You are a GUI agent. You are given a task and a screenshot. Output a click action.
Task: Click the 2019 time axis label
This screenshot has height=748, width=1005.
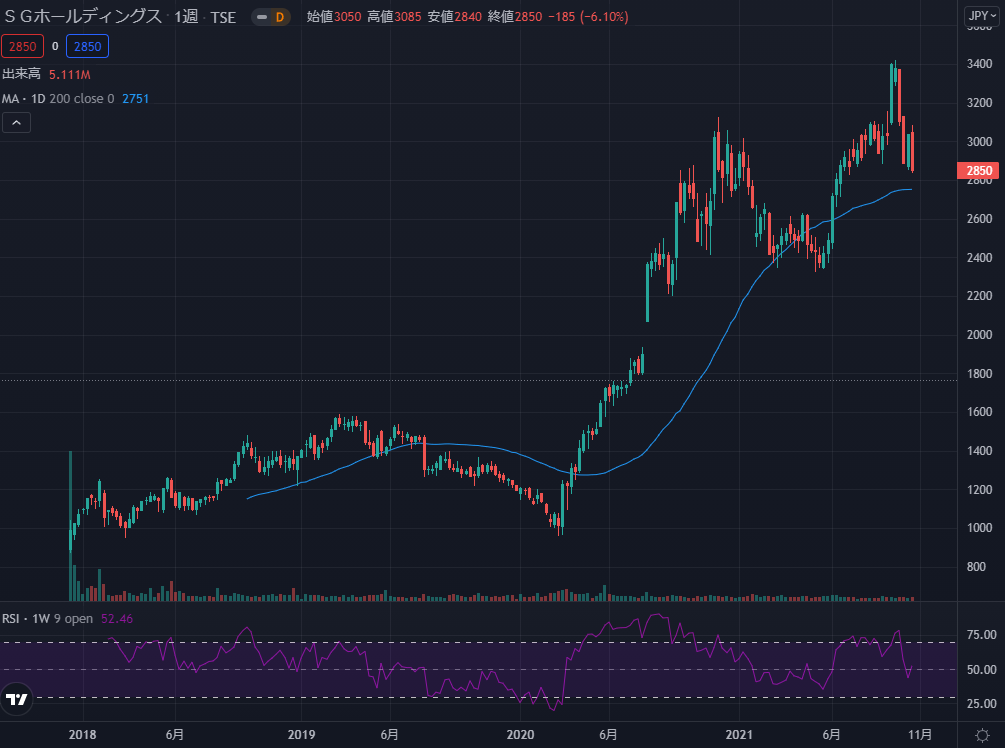point(301,735)
